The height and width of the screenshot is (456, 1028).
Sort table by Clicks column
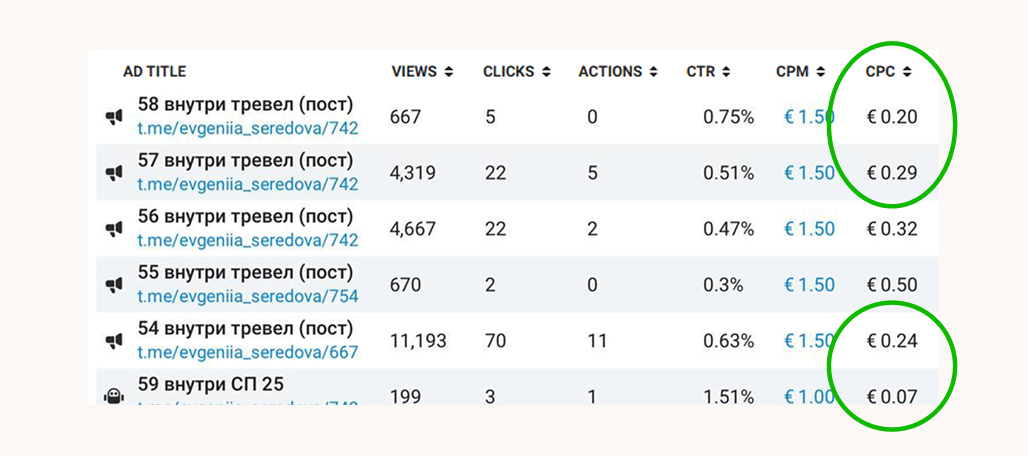coord(516,72)
